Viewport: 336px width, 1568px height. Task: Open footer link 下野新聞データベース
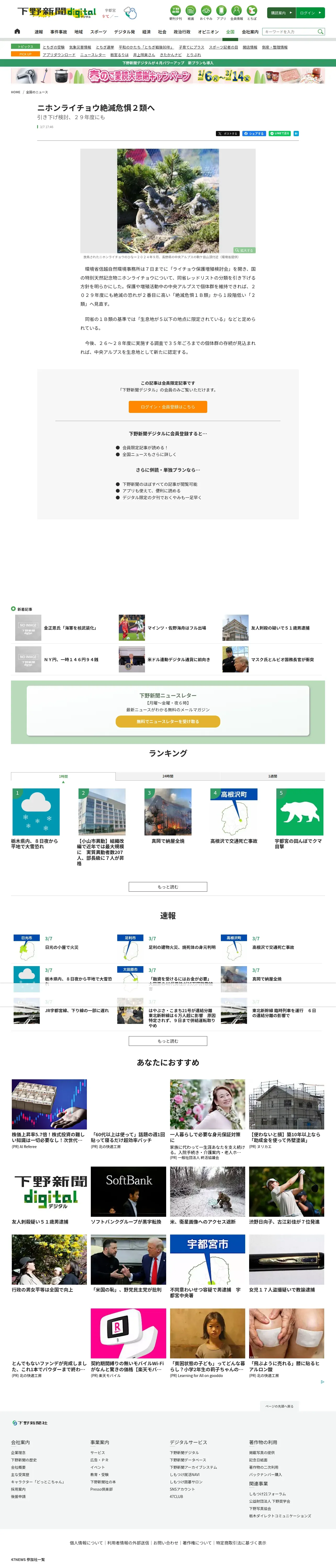[188, 1460]
